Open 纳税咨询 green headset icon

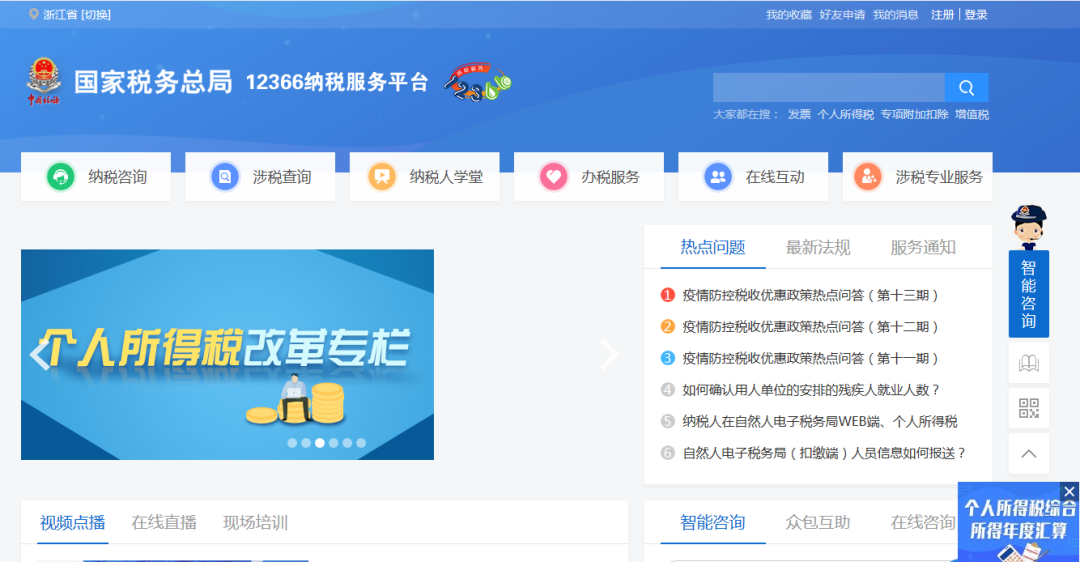(61, 177)
